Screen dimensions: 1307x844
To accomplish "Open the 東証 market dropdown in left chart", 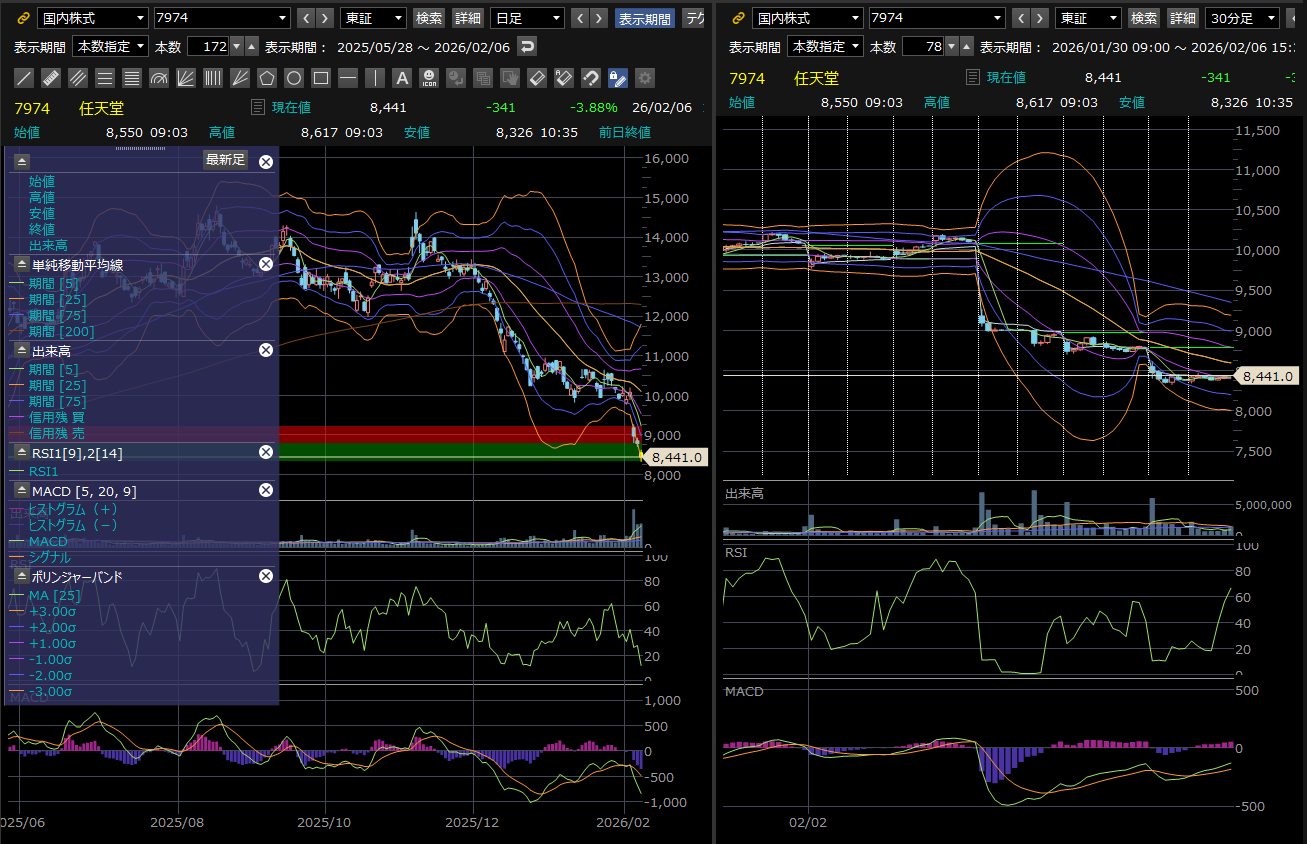I will point(373,18).
